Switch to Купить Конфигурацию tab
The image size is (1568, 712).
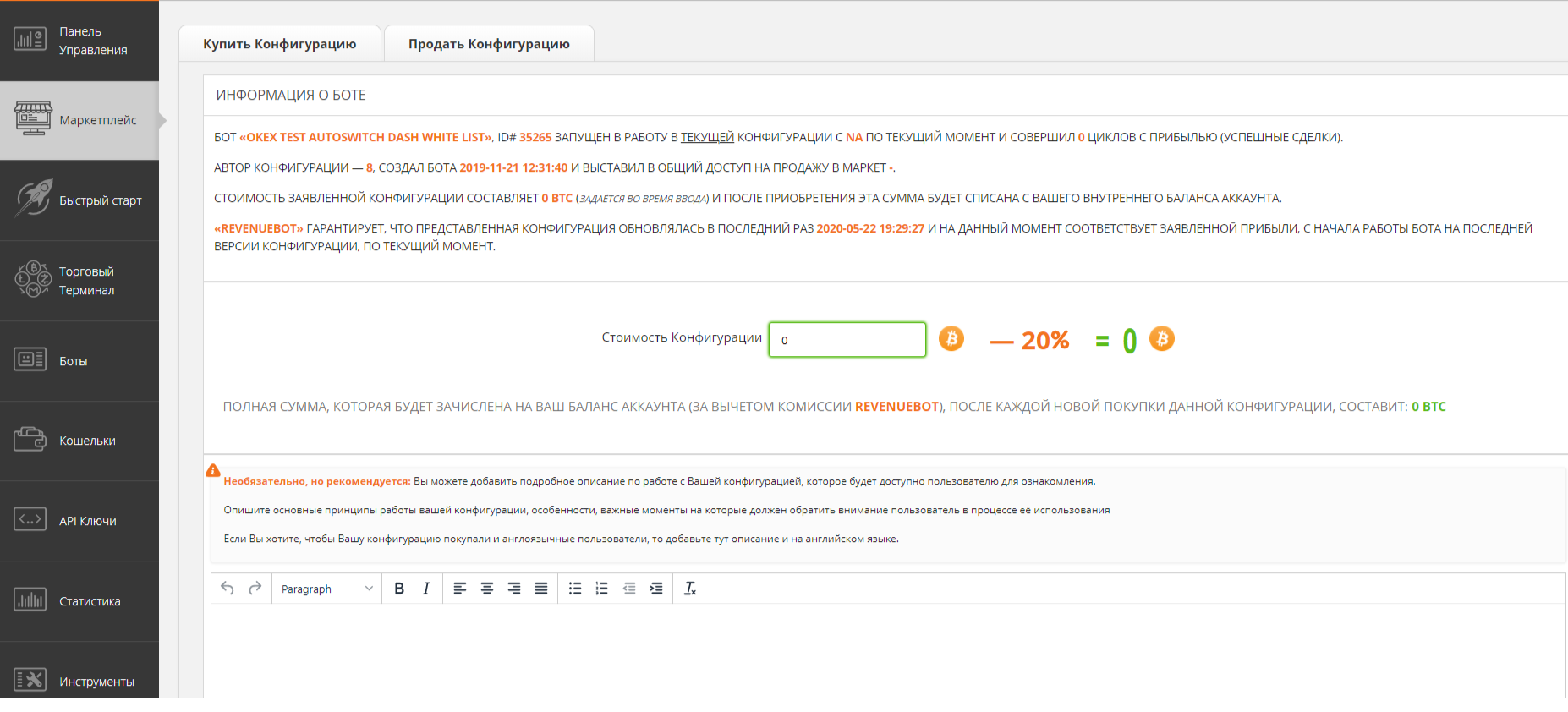click(x=279, y=44)
